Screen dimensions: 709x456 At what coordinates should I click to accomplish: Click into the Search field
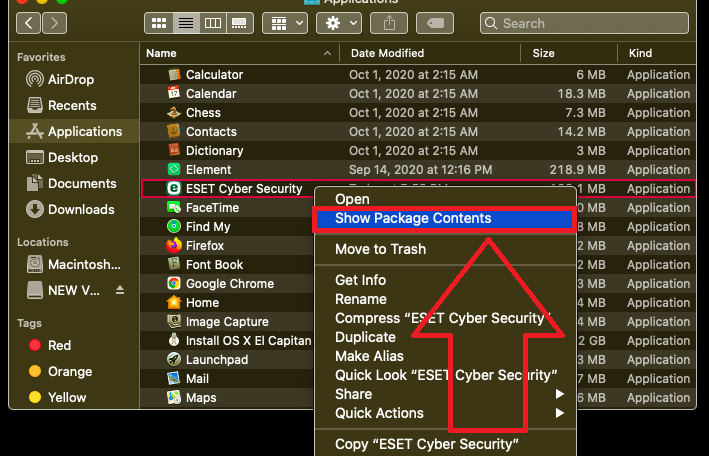[584, 23]
